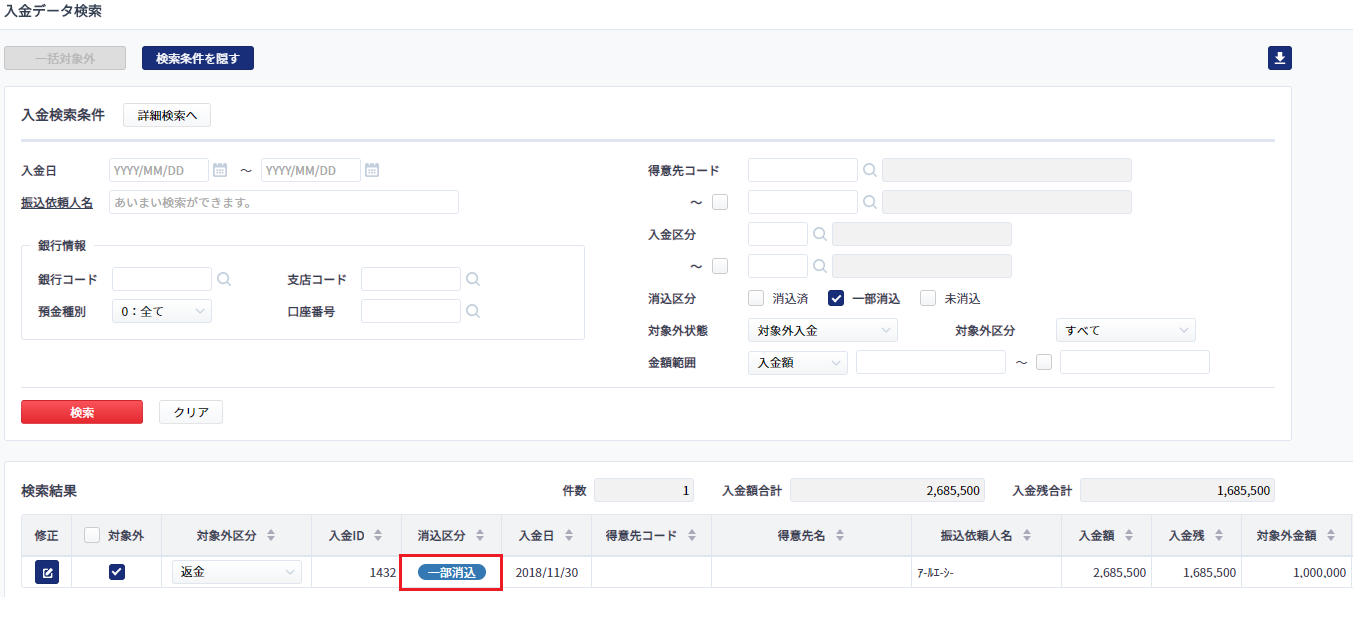This screenshot has width=1360, height=631.
Task: Click search icon beside 支店コード
Action: [473, 279]
